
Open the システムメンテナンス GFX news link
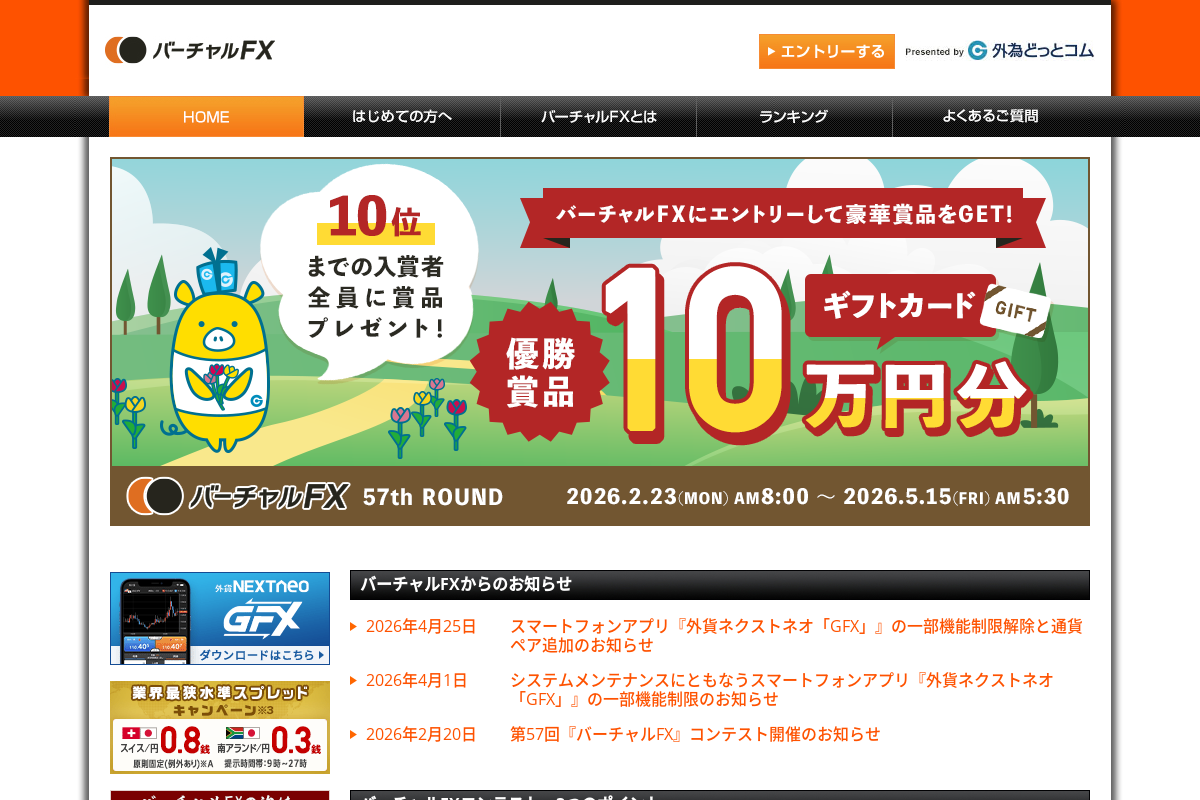point(782,689)
